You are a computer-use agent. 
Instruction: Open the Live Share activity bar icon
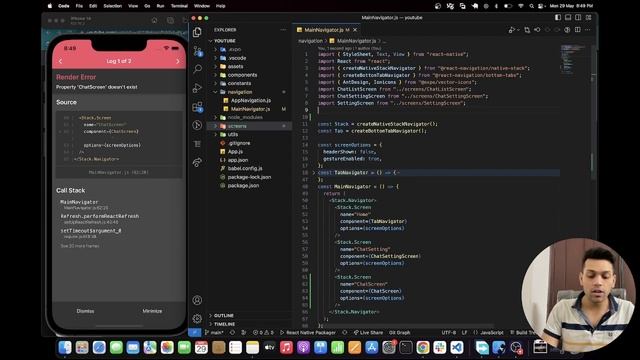point(197,162)
